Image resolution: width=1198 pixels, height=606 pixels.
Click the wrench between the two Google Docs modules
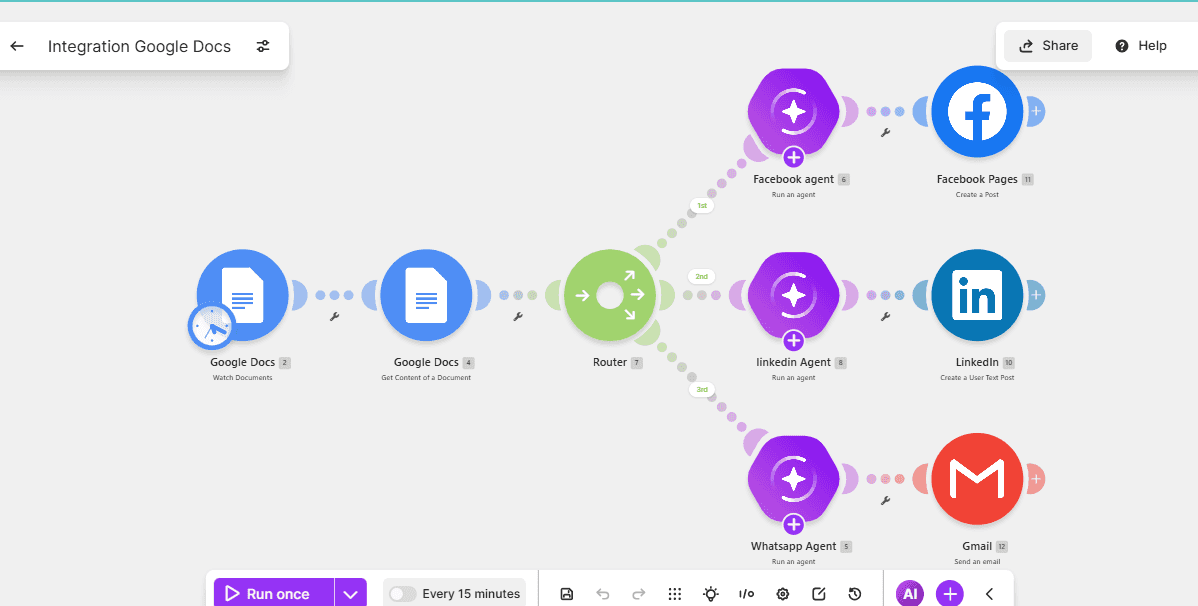click(x=334, y=316)
